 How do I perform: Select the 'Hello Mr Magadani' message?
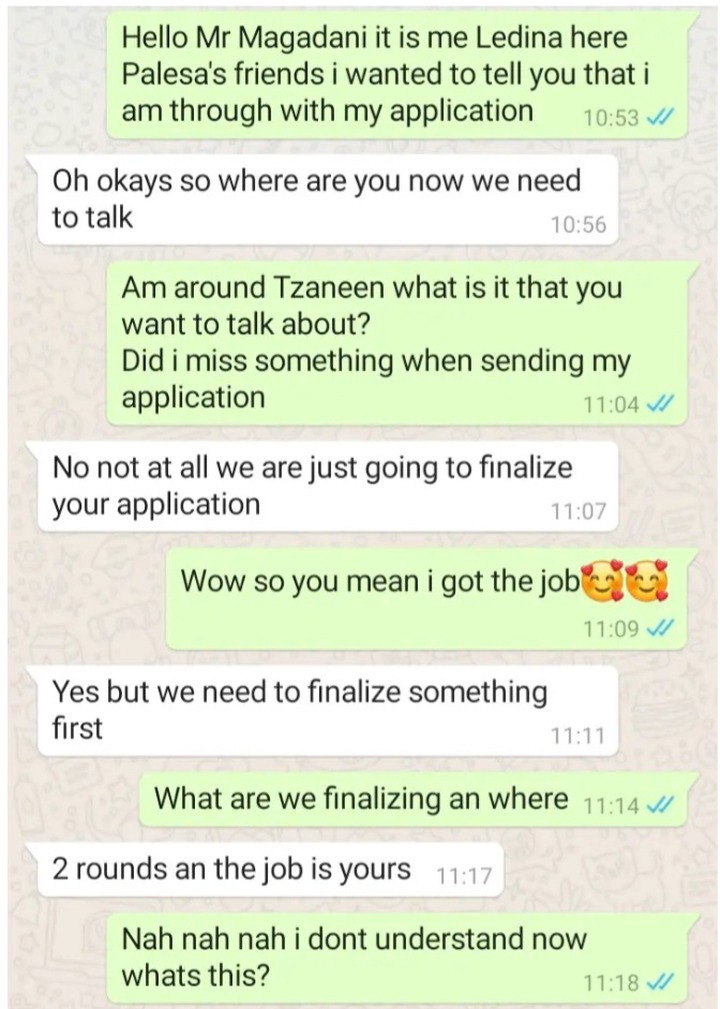[x=402, y=74]
